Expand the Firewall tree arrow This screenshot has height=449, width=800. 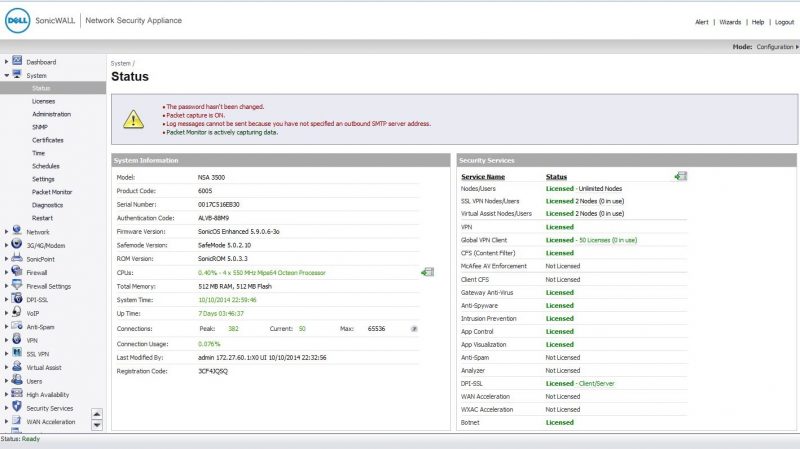[6, 272]
